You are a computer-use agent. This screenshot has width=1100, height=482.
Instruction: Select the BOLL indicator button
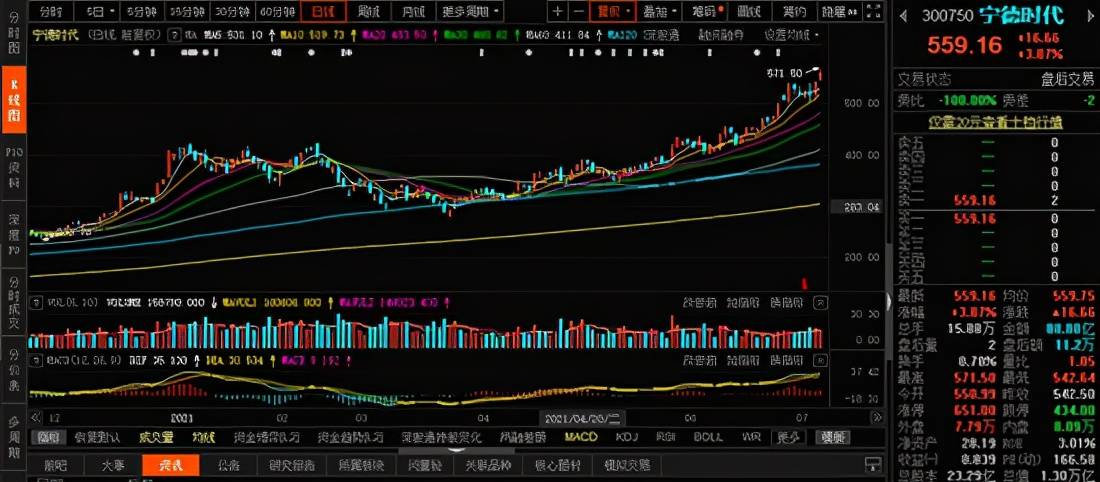(x=708, y=437)
